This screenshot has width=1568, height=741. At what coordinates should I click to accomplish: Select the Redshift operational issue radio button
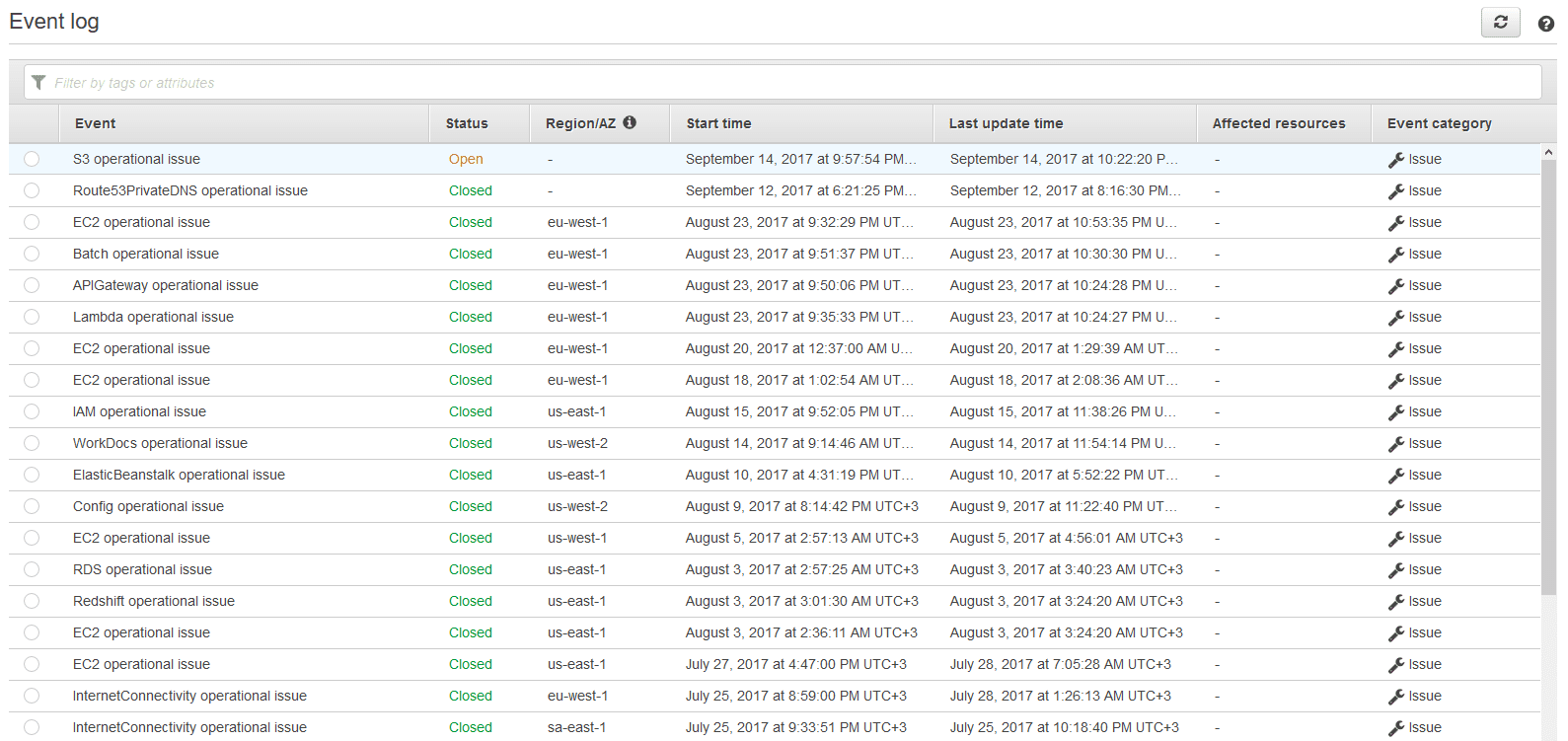(x=32, y=601)
